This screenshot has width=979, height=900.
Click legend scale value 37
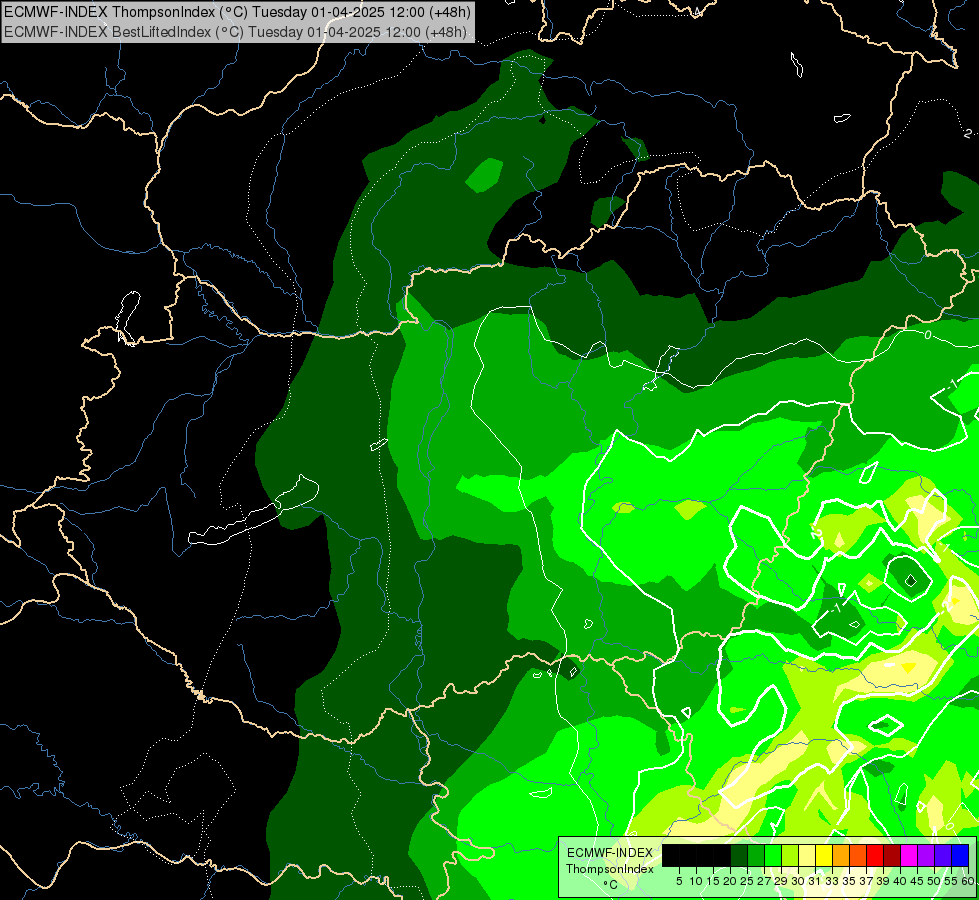865,881
